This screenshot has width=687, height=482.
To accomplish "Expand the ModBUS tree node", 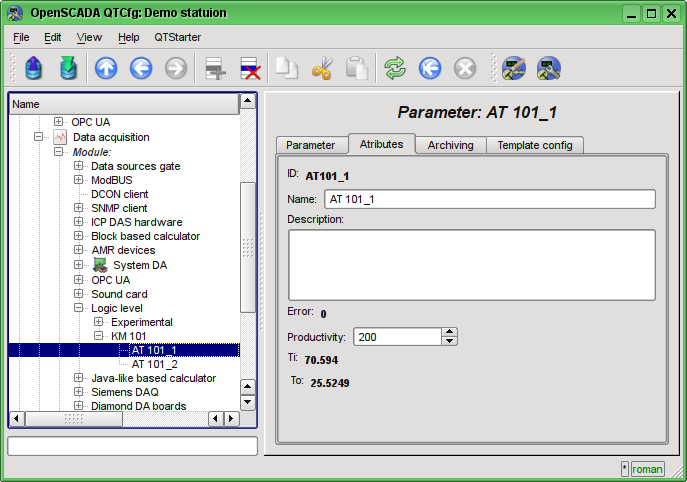I will 79,180.
